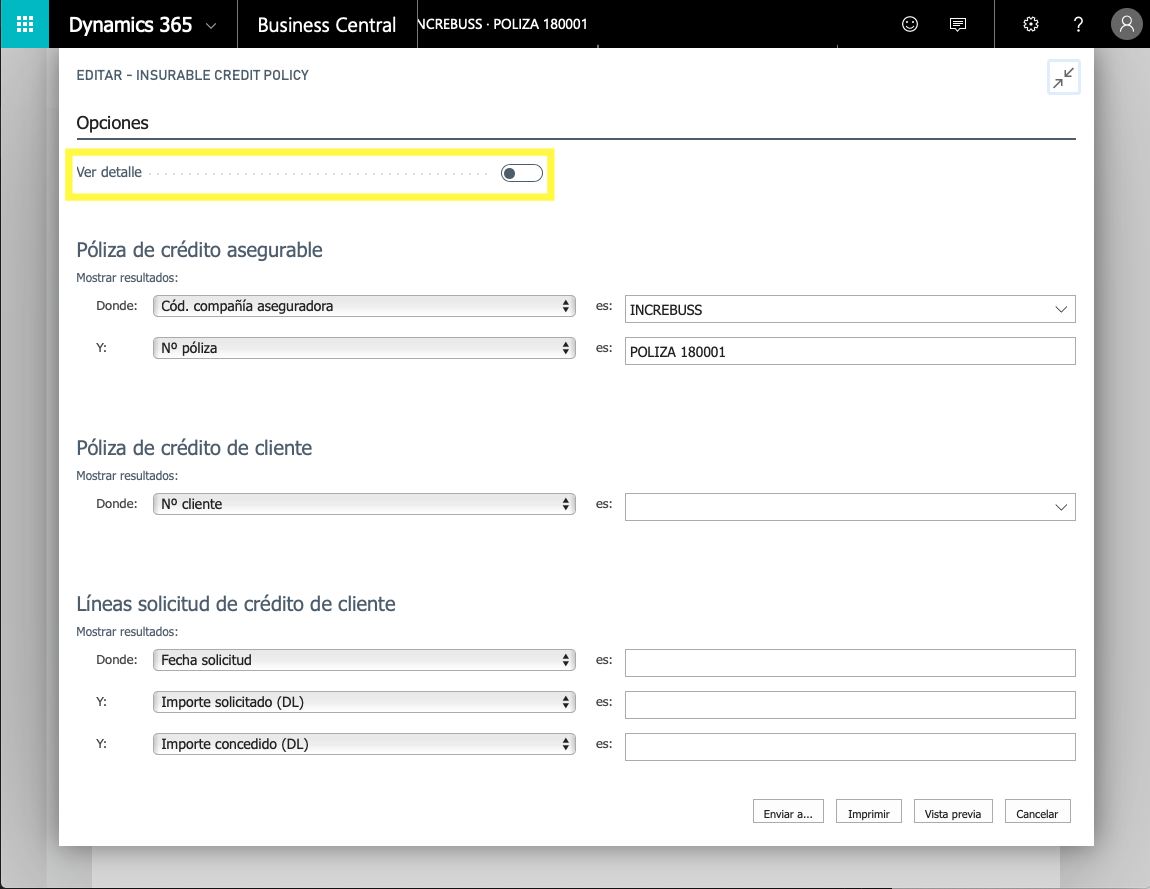Open the app launcher waffle icon
The height and width of the screenshot is (889, 1150).
[24, 24]
